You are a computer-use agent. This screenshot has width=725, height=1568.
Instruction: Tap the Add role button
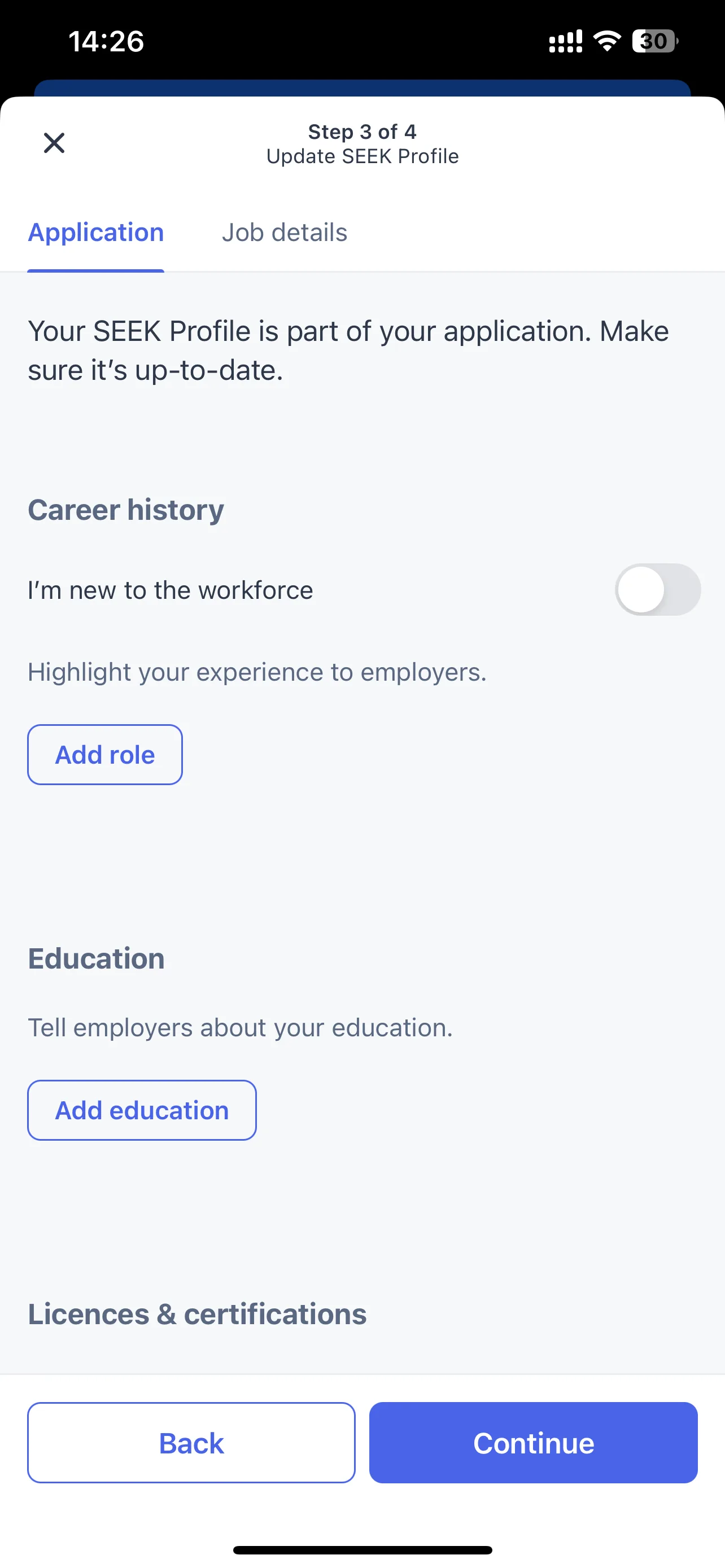[104, 754]
